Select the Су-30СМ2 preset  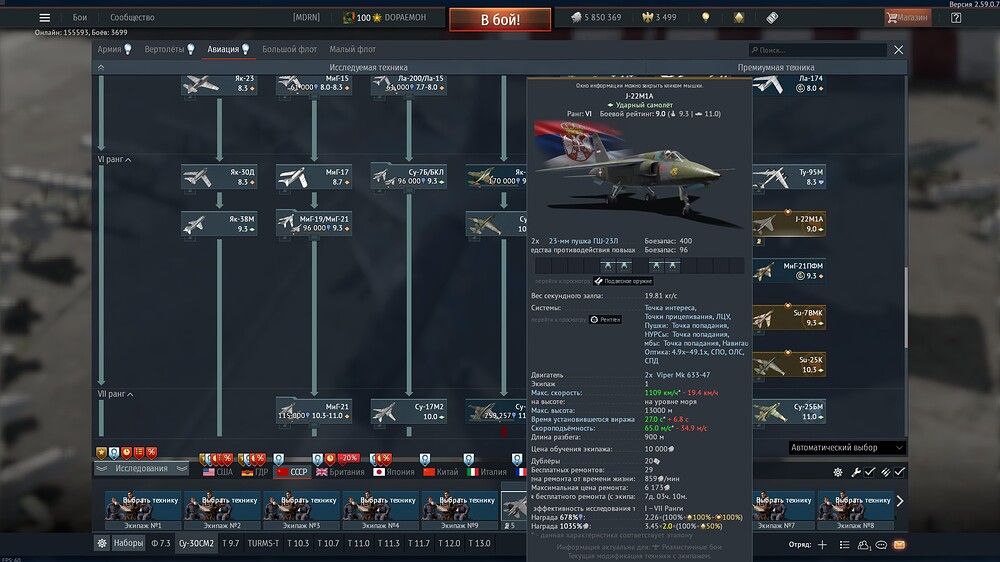196,544
